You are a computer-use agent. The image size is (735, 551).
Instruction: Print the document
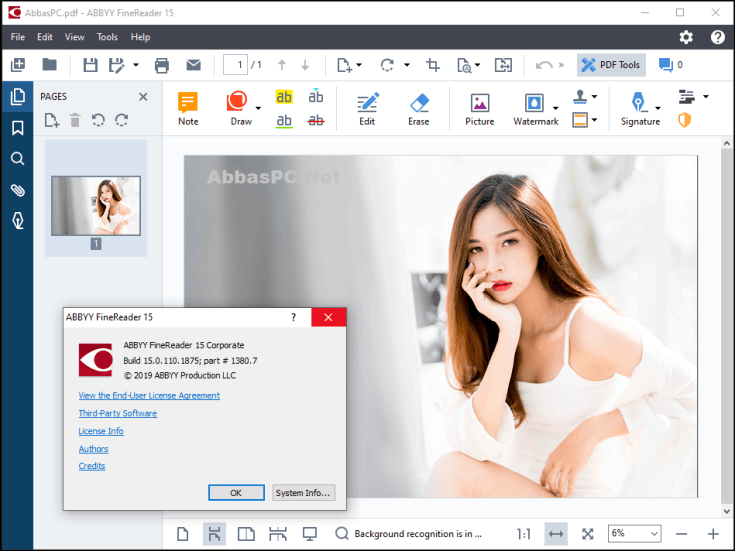(162, 65)
